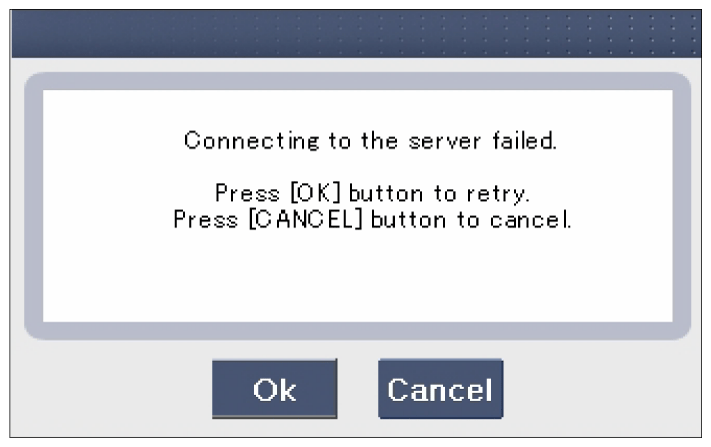Screen dimensions: 711x447
Task: Click the word "cancel." ending the last line
Action: point(530,220)
